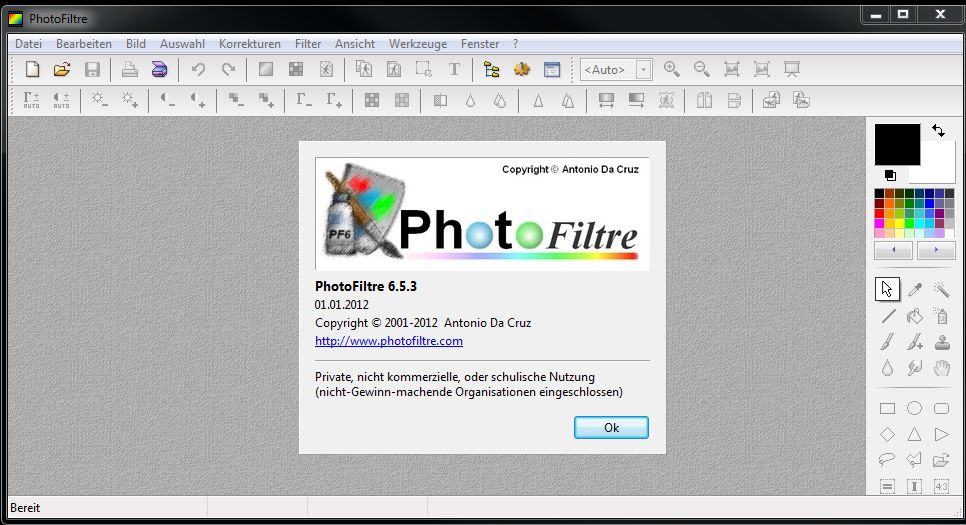The image size is (966, 525).
Task: Select the Pipette eyedropper tool
Action: coord(915,289)
